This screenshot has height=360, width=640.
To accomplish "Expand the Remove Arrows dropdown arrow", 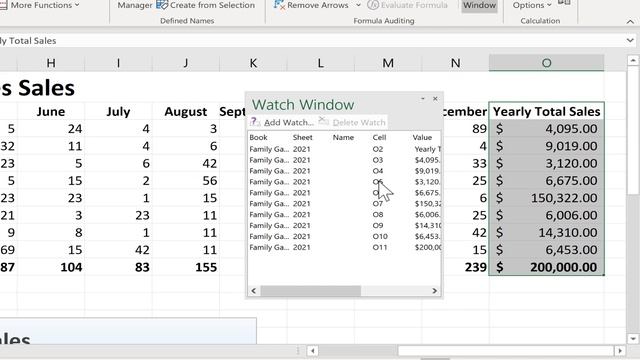I will [x=358, y=5].
